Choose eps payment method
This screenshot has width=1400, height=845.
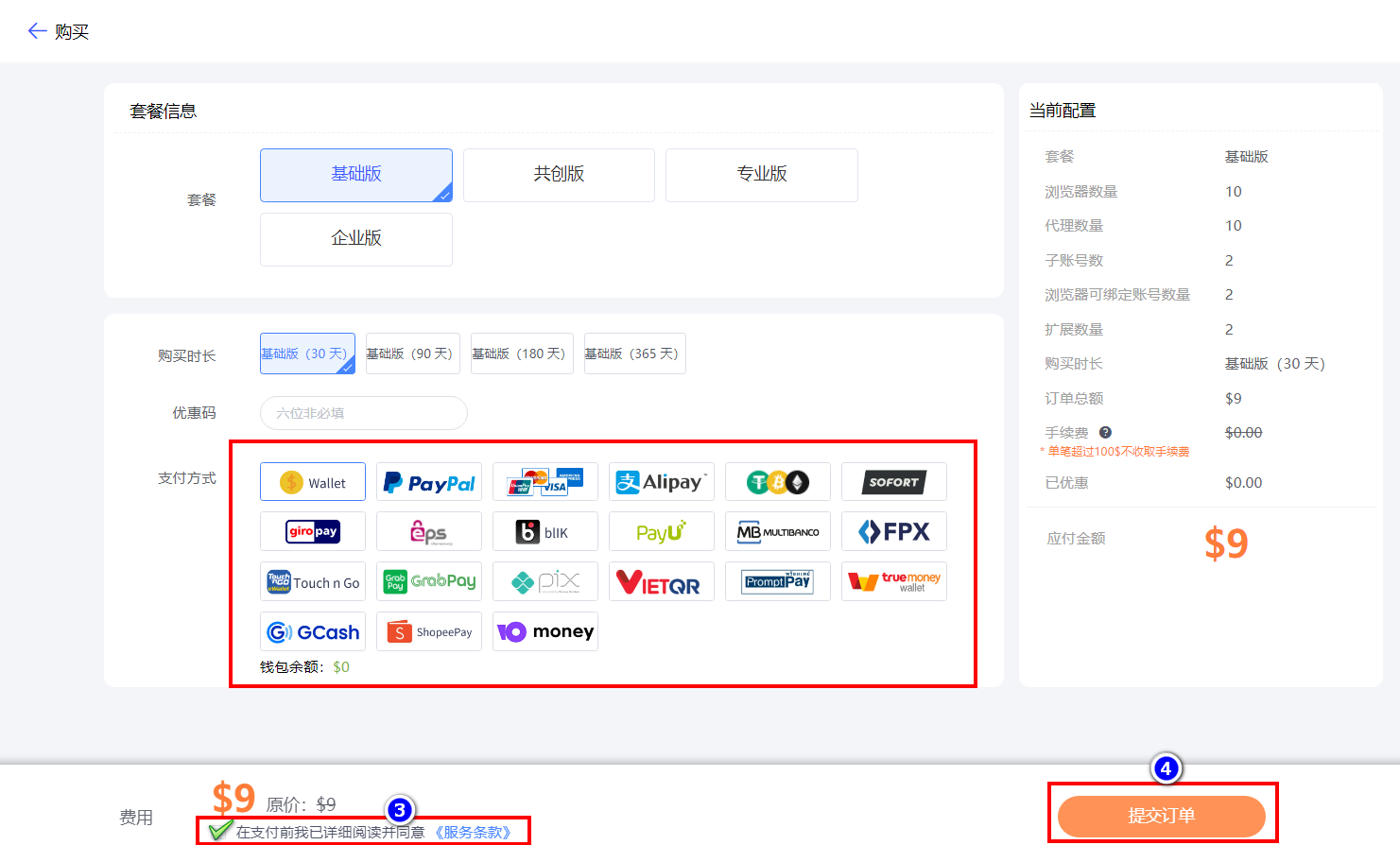pyautogui.click(x=429, y=531)
